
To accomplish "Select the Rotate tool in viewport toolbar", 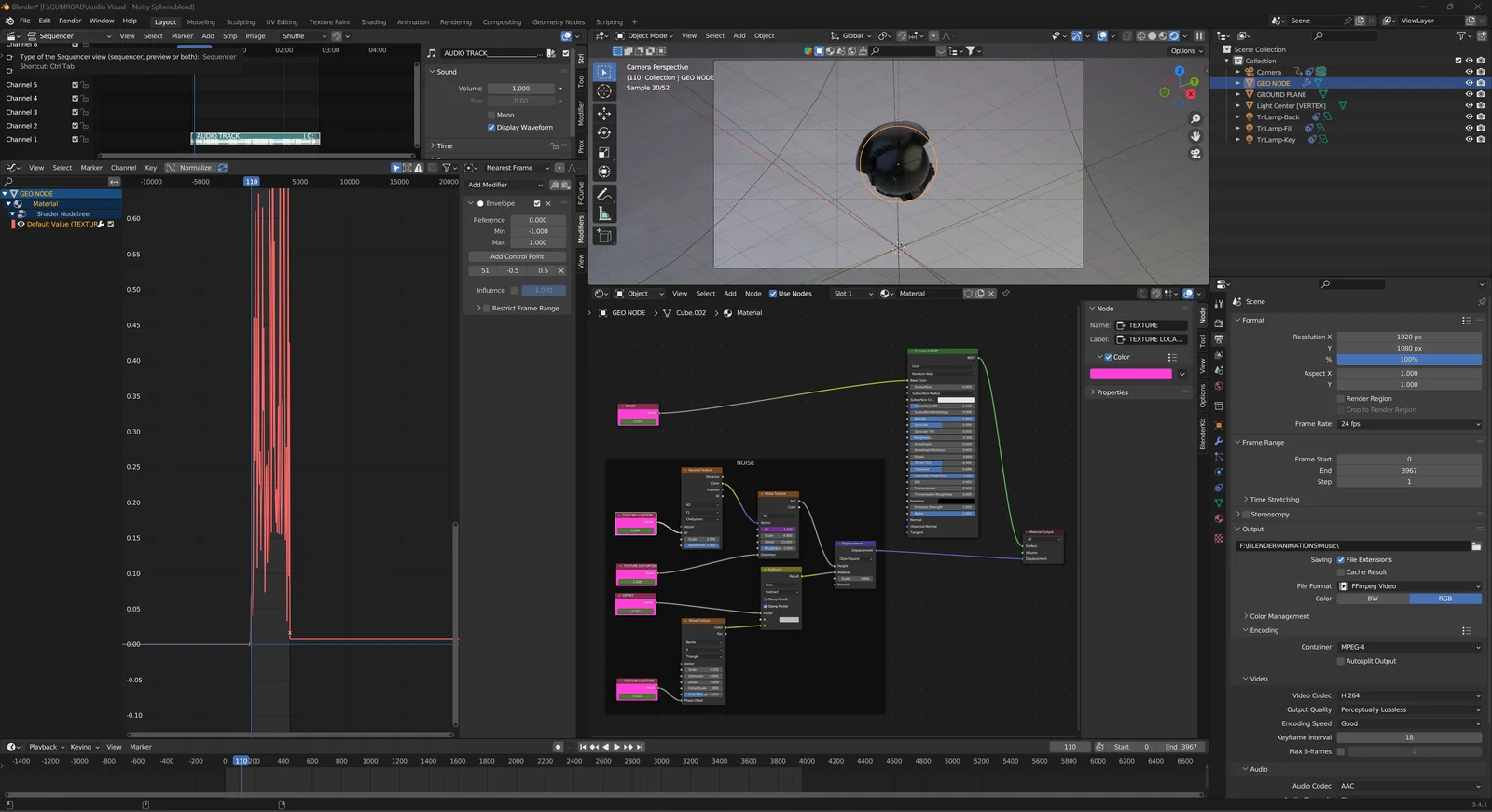I will [604, 132].
